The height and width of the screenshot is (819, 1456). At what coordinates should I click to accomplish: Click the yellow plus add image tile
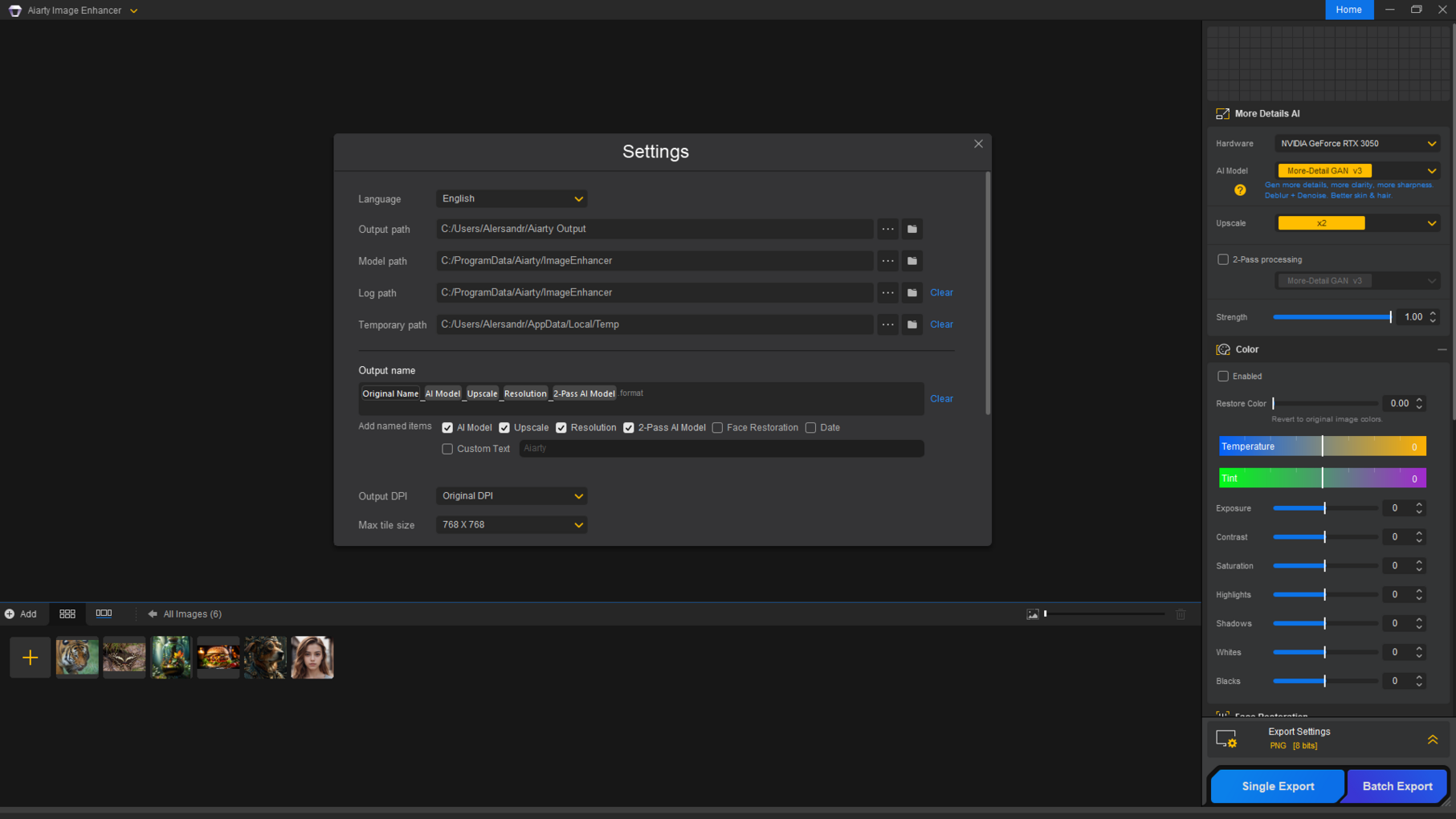pyautogui.click(x=31, y=658)
